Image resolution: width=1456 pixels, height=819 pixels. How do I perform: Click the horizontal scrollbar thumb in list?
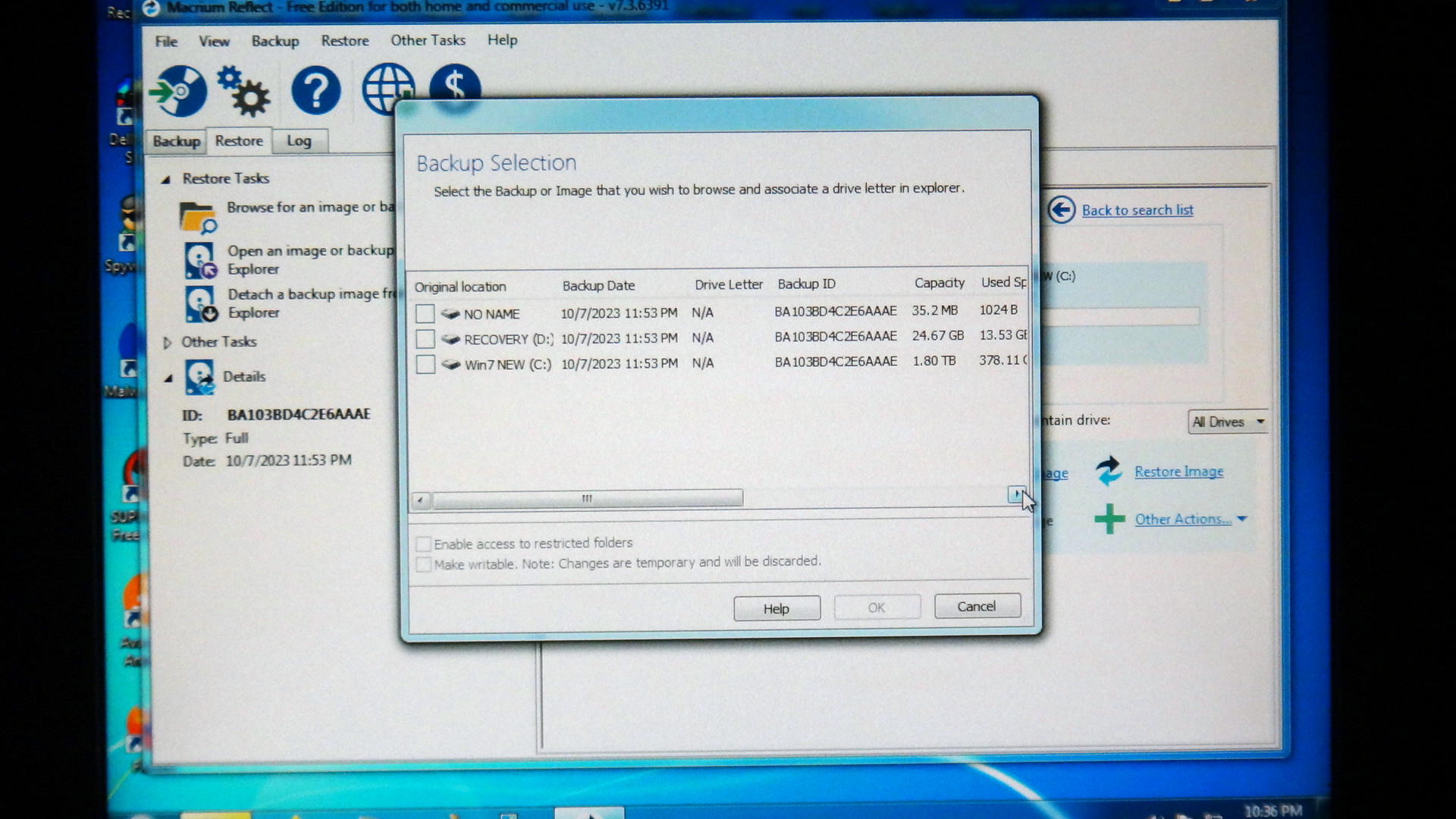pos(587,498)
